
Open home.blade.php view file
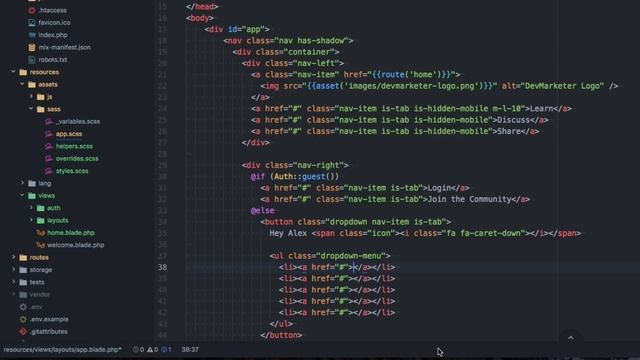click(71, 233)
